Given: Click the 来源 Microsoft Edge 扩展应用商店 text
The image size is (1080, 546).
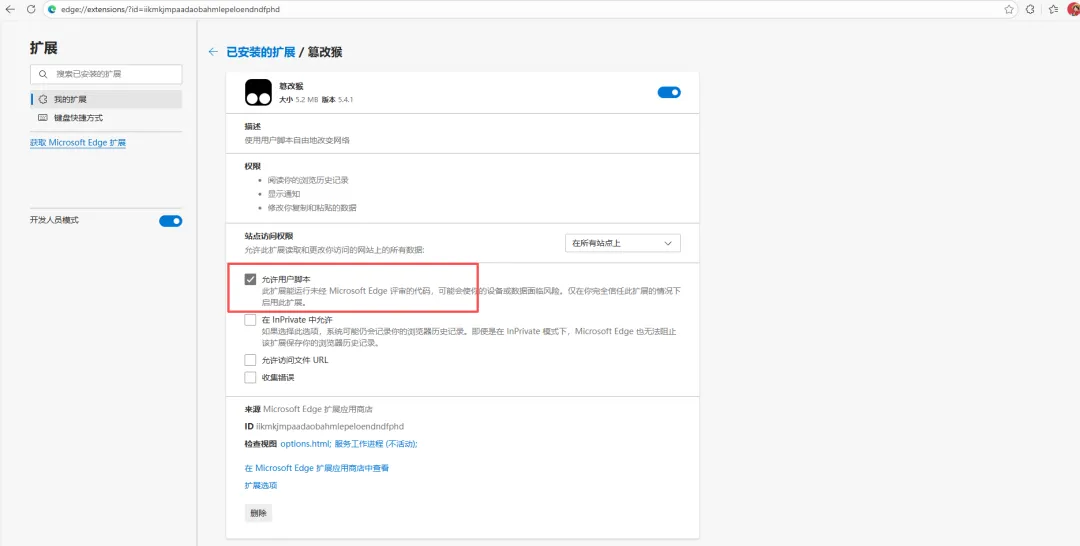Looking at the screenshot, I should pos(309,409).
